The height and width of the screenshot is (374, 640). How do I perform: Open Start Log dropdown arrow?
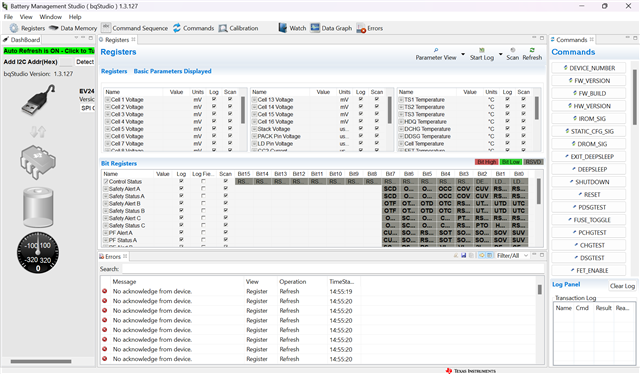coord(500,54)
